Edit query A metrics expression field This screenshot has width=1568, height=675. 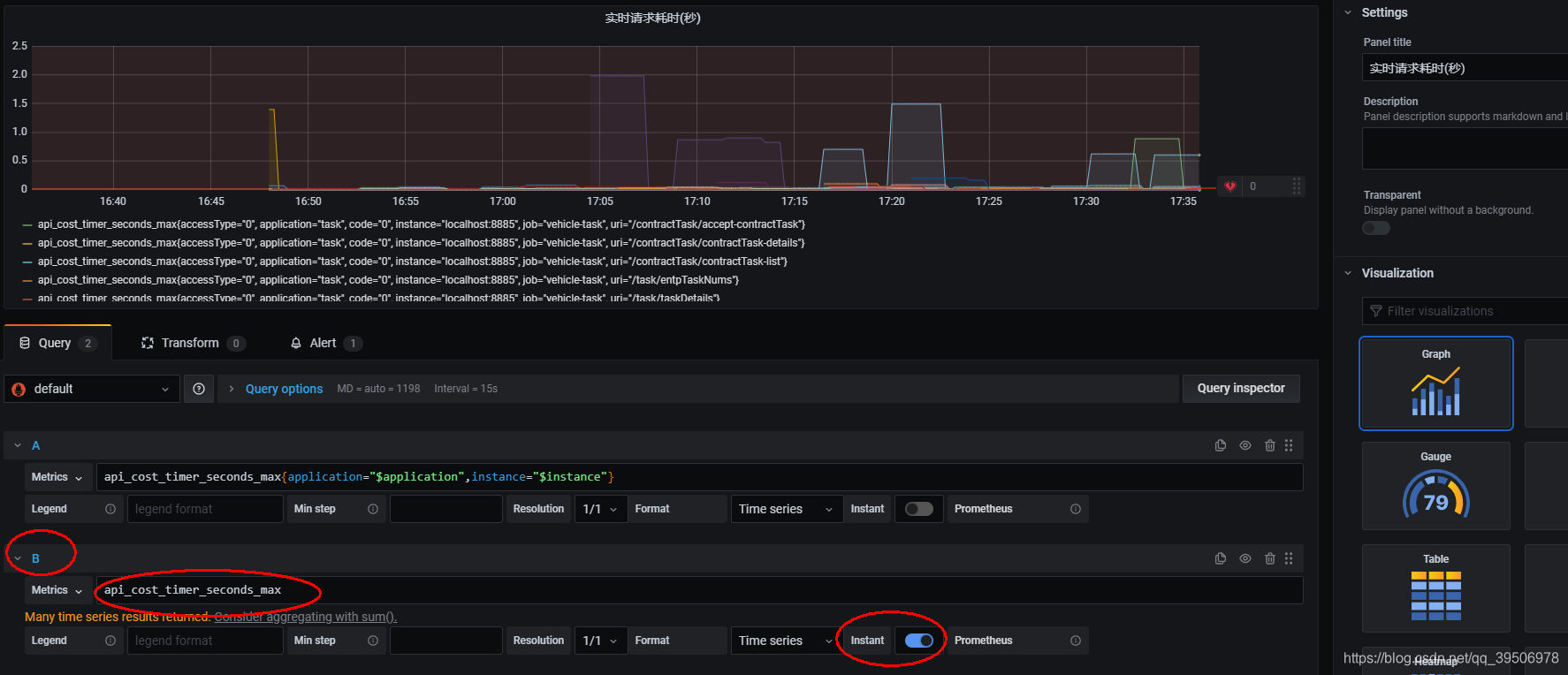pyautogui.click(x=700, y=477)
